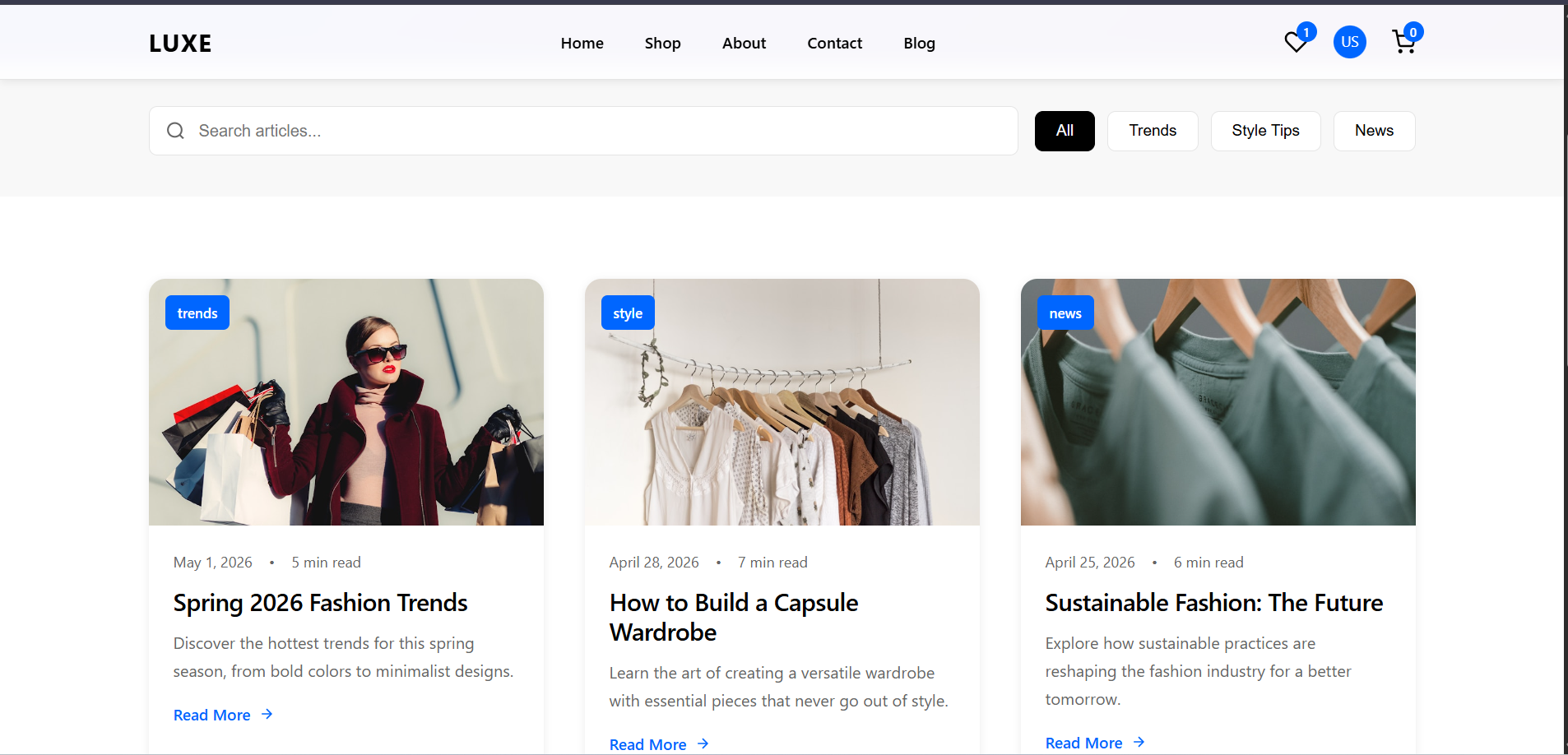Click the news tag badge

click(1065, 313)
